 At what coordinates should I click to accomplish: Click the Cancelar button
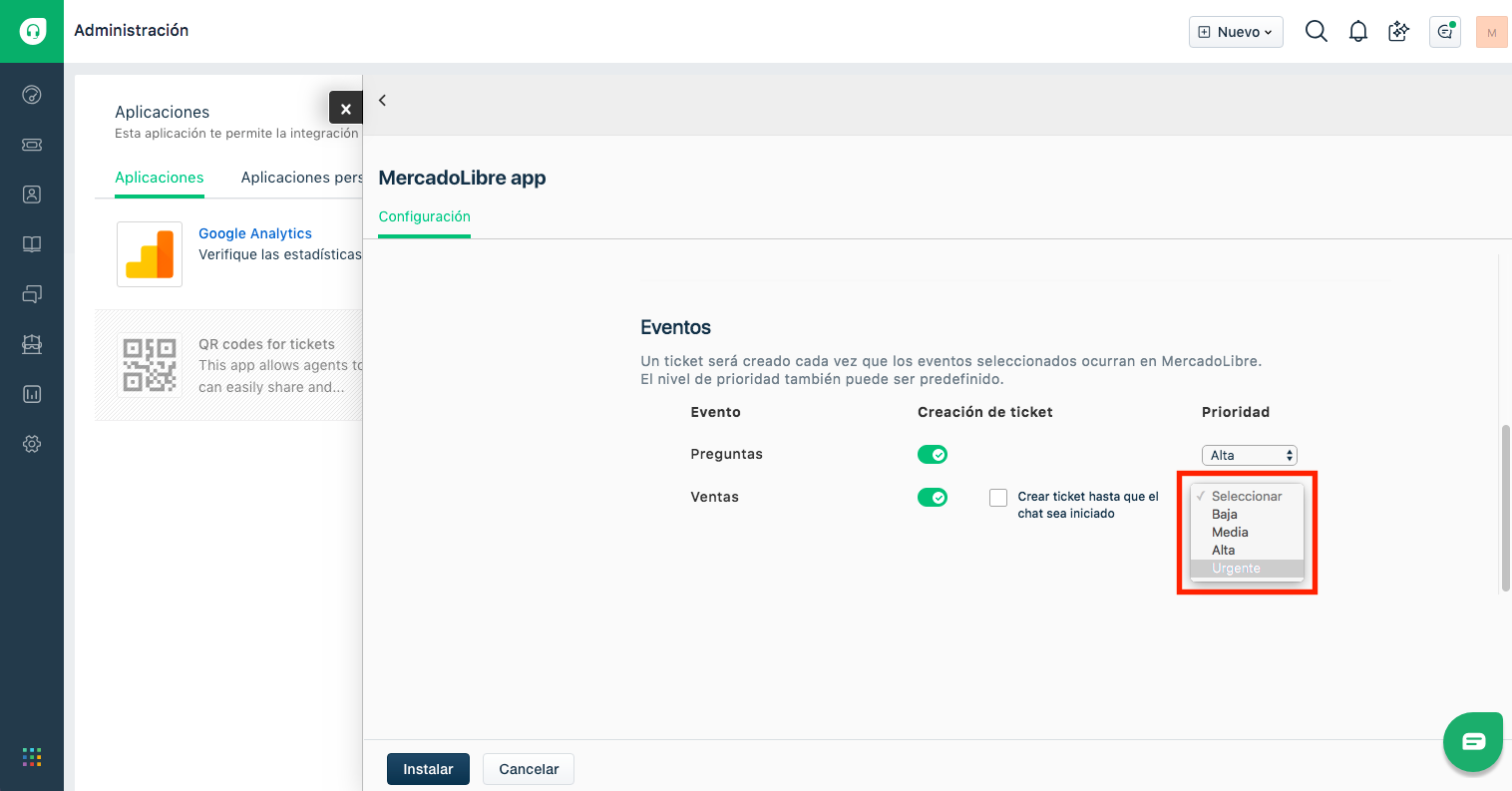pos(529,769)
